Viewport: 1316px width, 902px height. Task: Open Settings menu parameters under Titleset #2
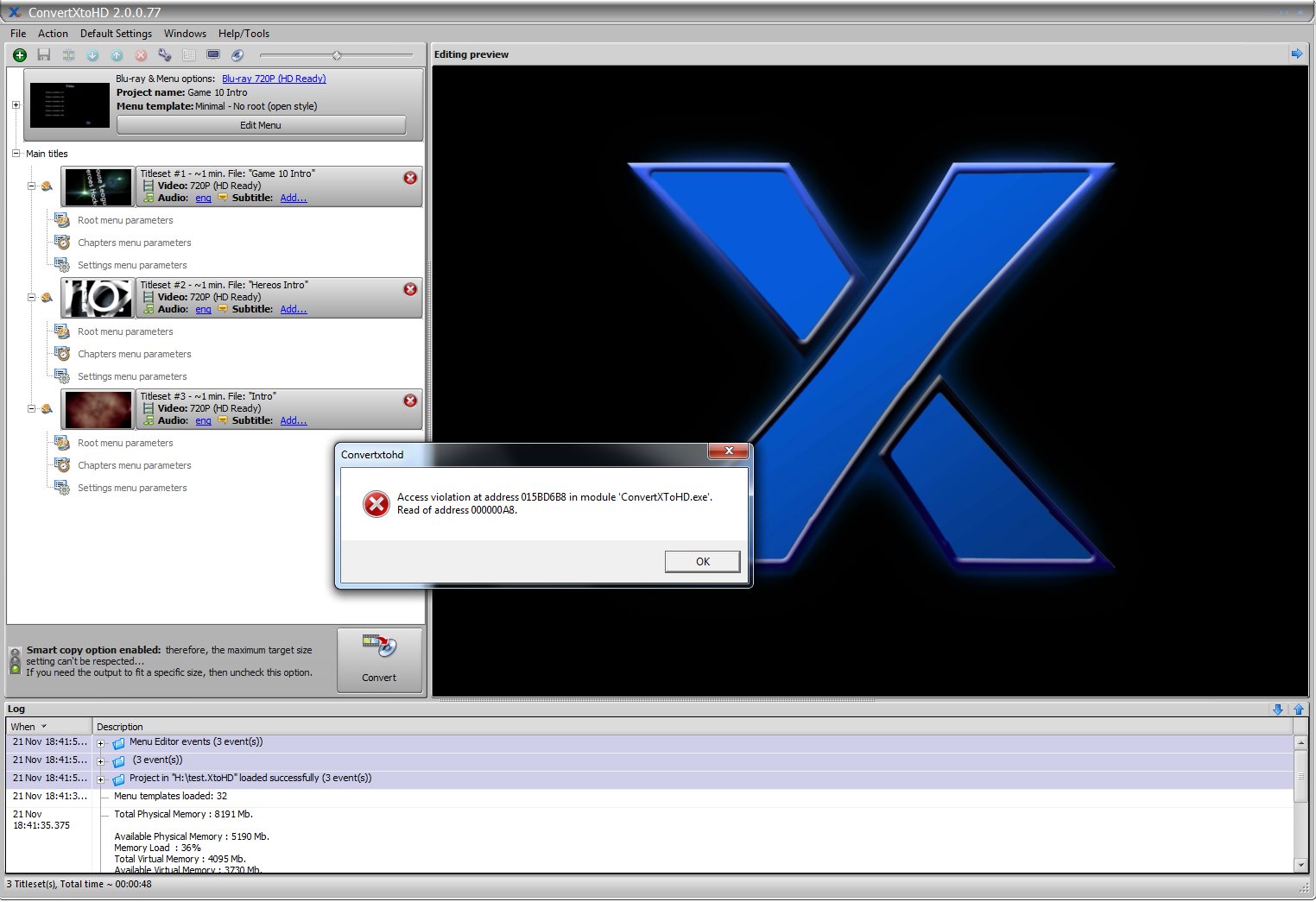(132, 376)
